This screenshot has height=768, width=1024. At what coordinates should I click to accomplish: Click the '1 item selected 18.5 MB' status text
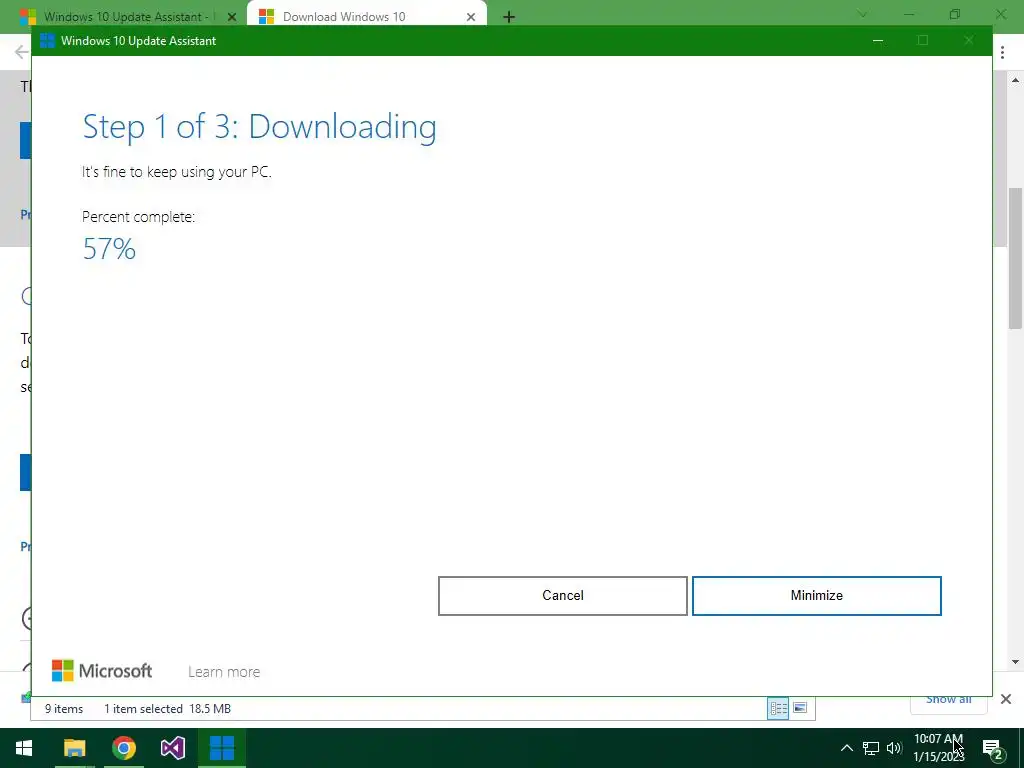[167, 709]
